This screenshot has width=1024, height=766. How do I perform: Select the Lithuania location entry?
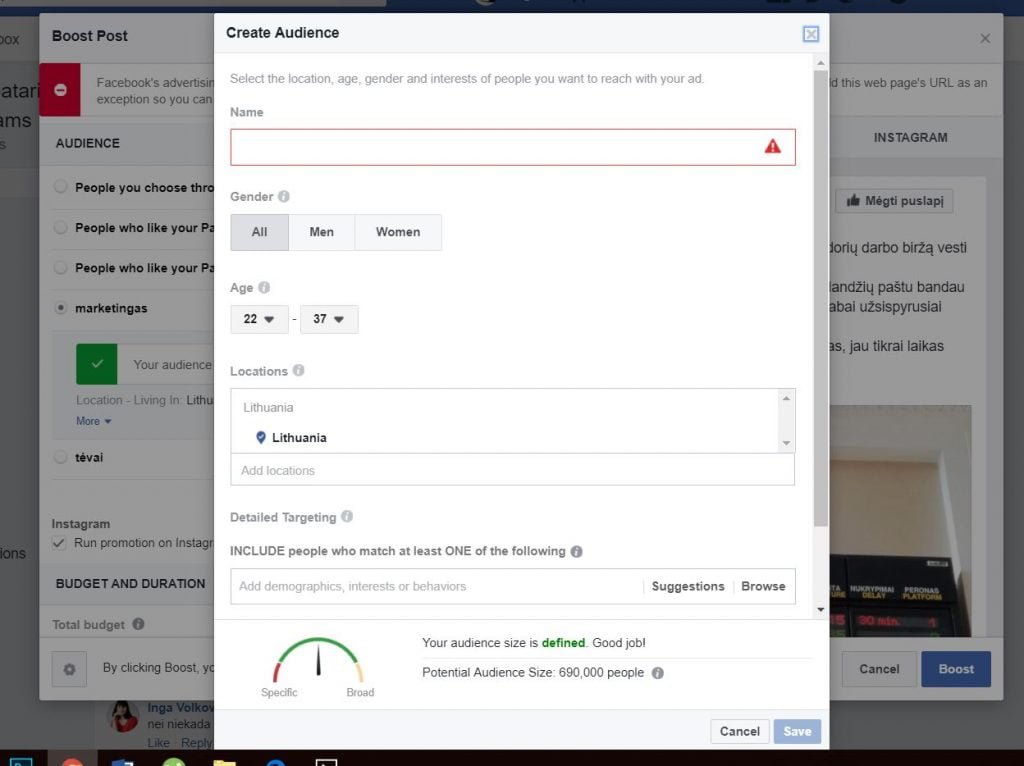(299, 438)
